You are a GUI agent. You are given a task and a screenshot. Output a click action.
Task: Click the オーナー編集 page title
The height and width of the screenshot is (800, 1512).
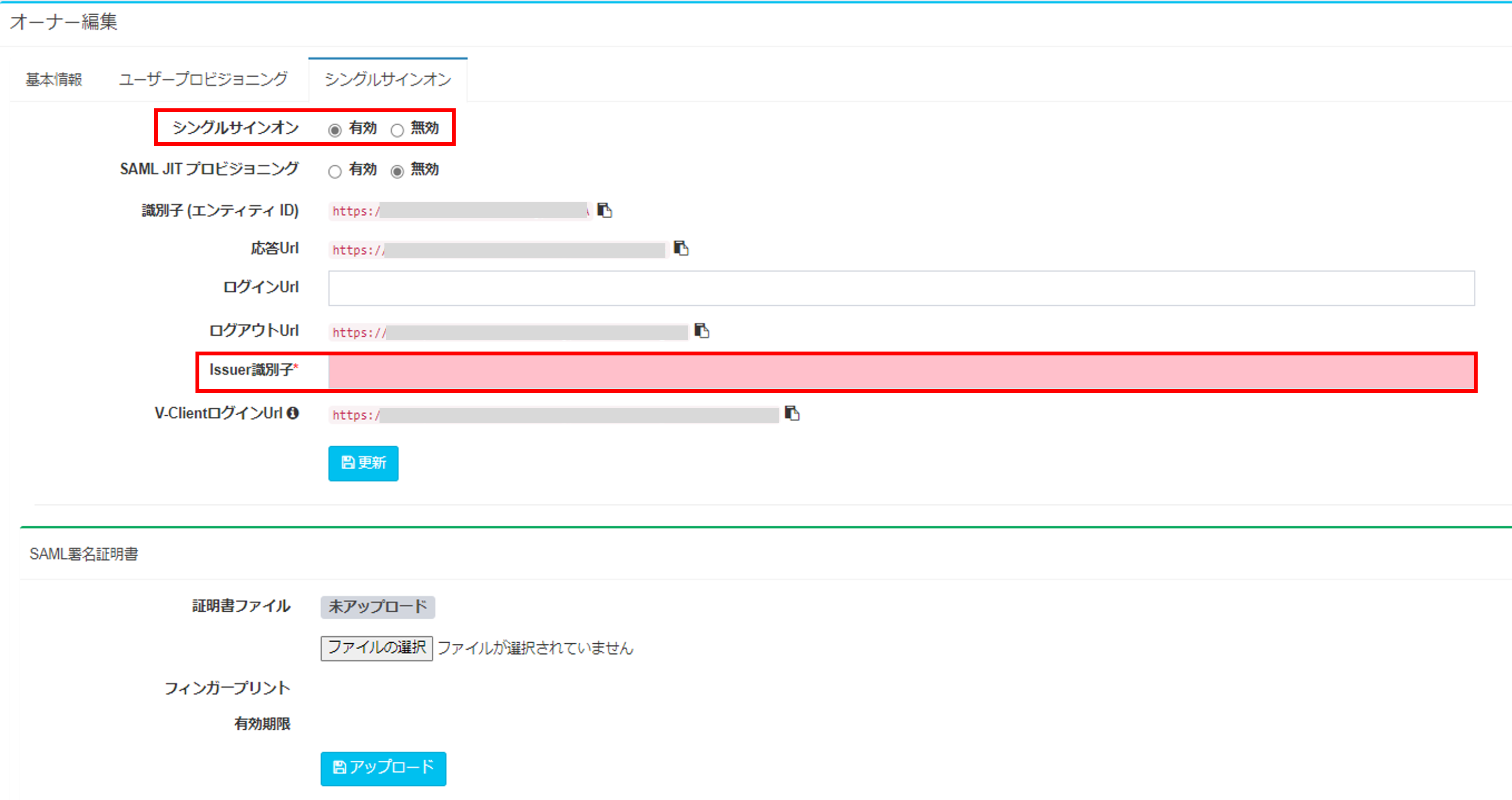63,22
